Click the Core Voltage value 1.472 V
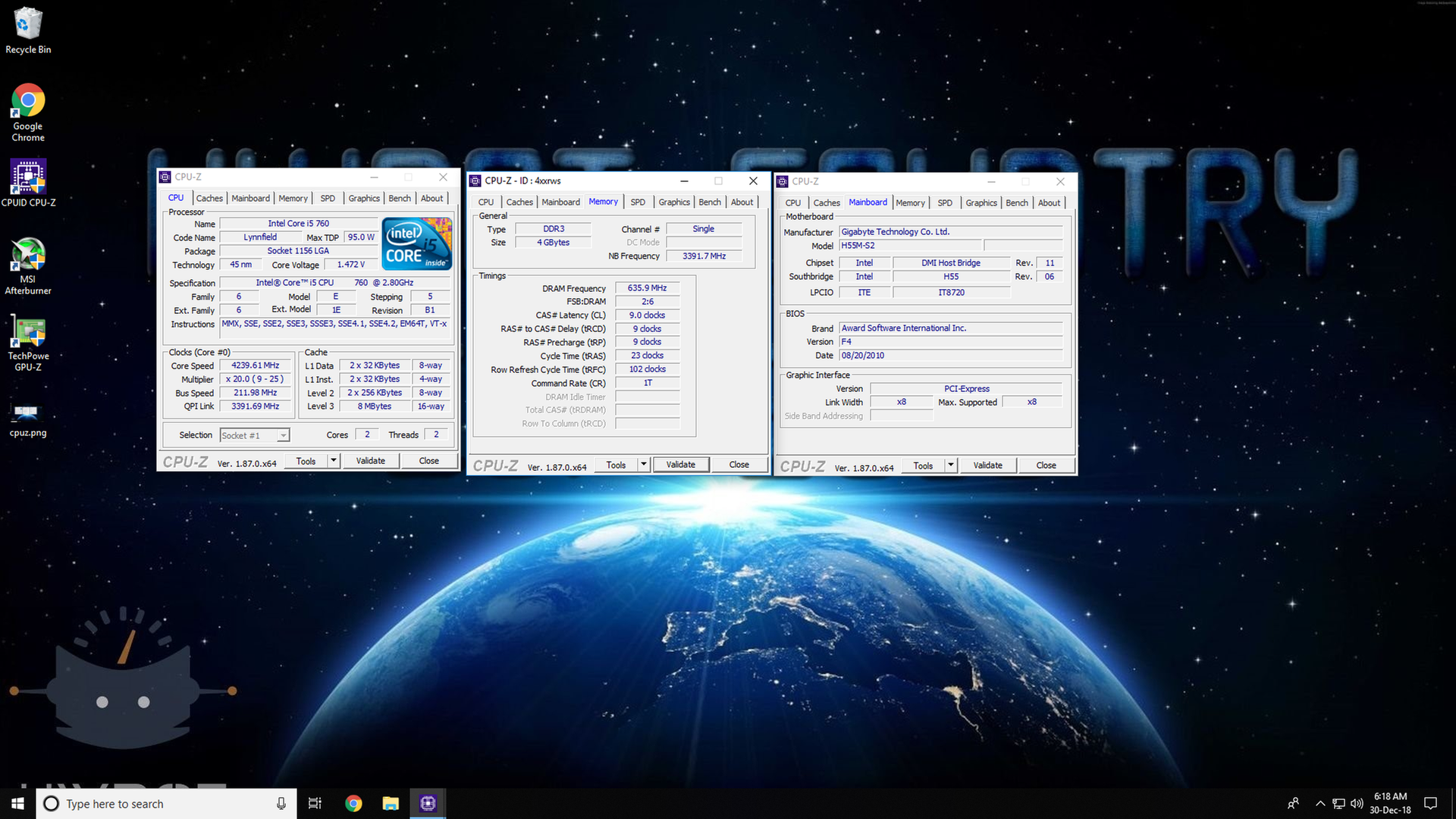1456x819 pixels. tap(351, 265)
